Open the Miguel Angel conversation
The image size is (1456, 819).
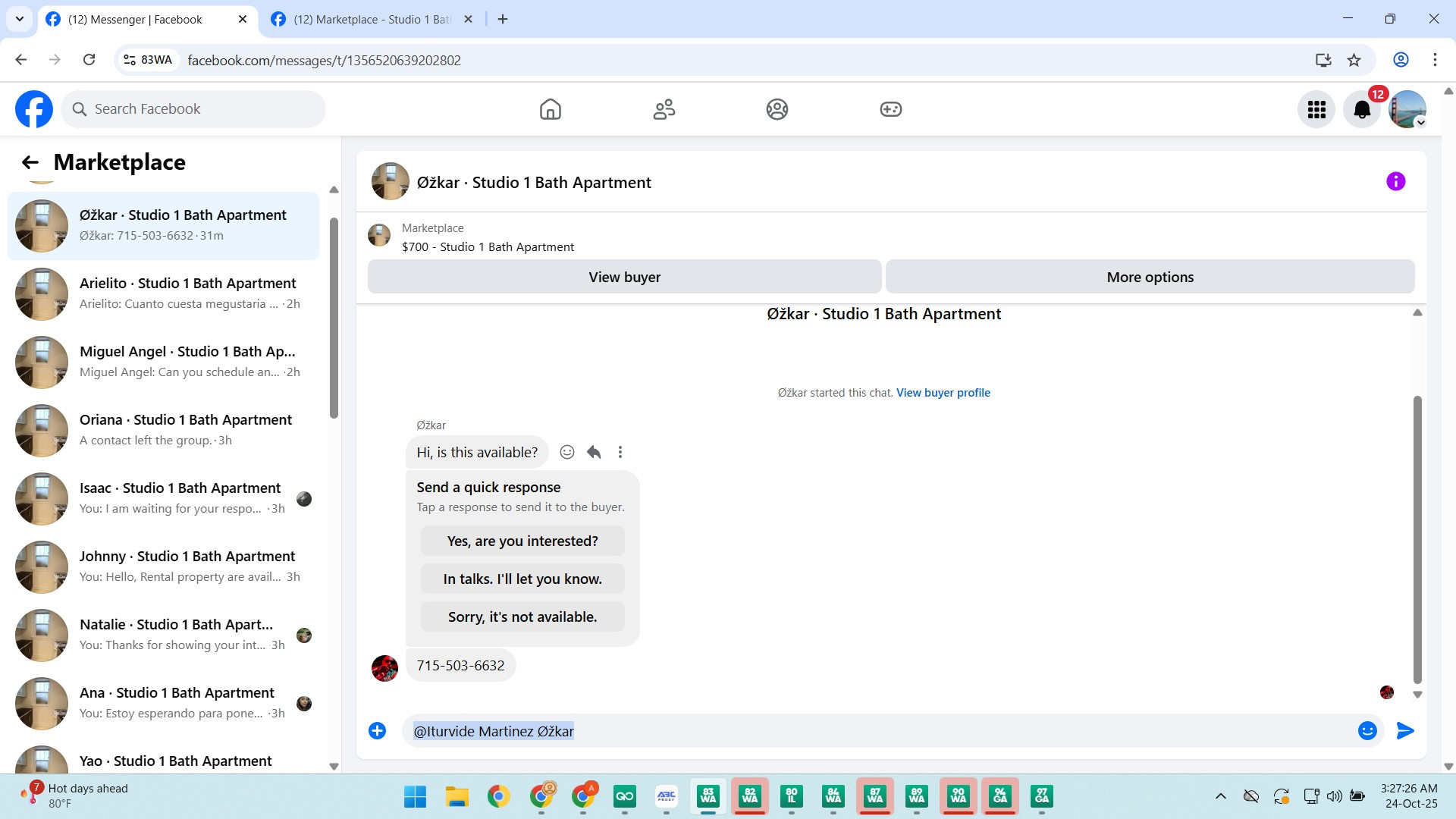[x=163, y=362]
